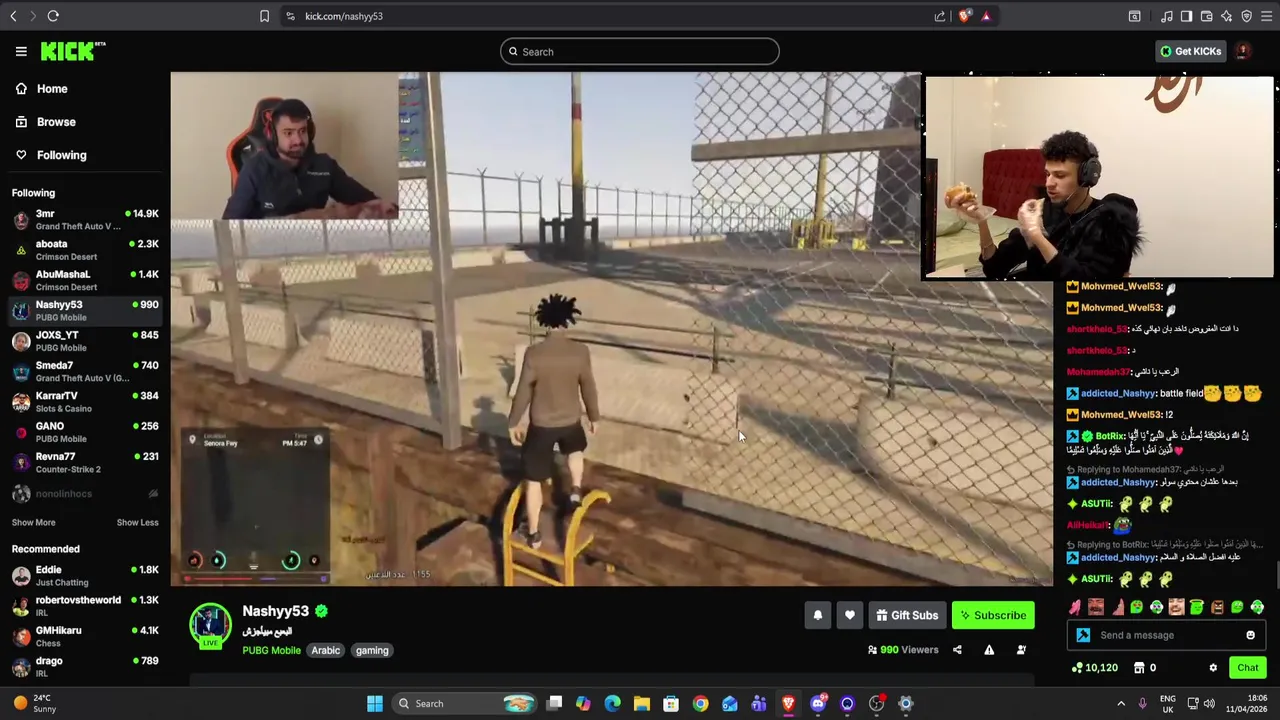This screenshot has height=720, width=1280.
Task: Click the chat identity hammer badge icon
Action: [x=1083, y=635]
